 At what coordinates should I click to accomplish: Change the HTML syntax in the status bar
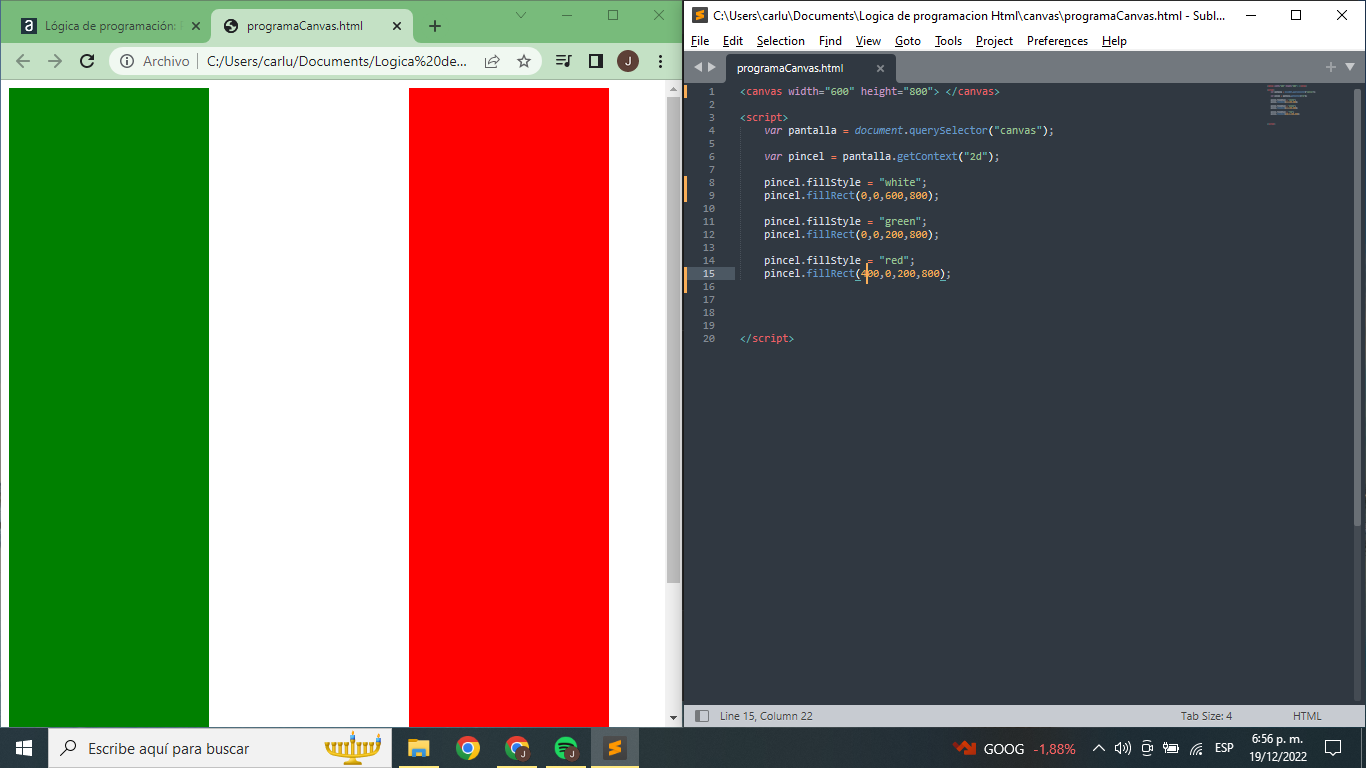click(x=1307, y=716)
